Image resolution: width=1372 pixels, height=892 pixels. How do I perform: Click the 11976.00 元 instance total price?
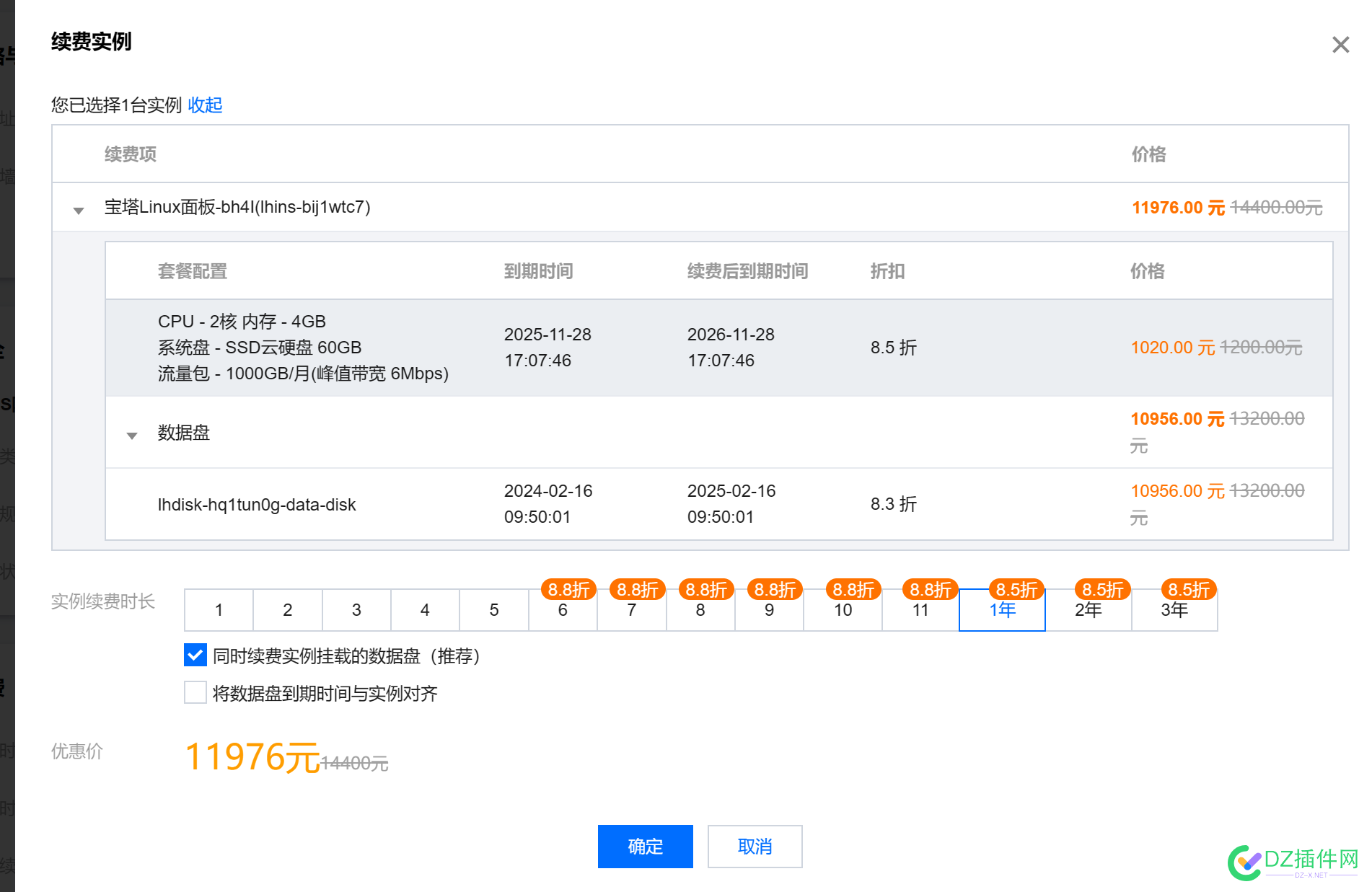click(x=1179, y=208)
